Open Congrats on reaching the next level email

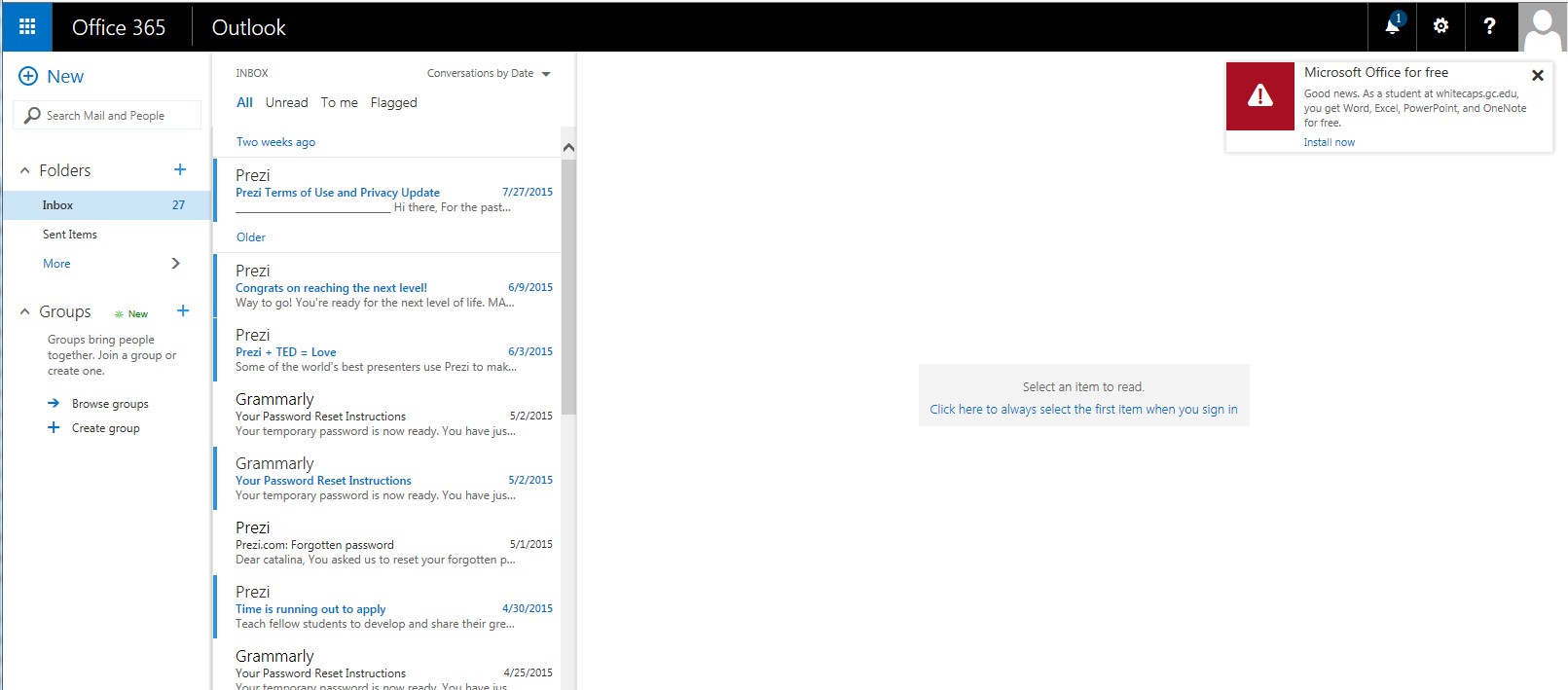click(387, 286)
